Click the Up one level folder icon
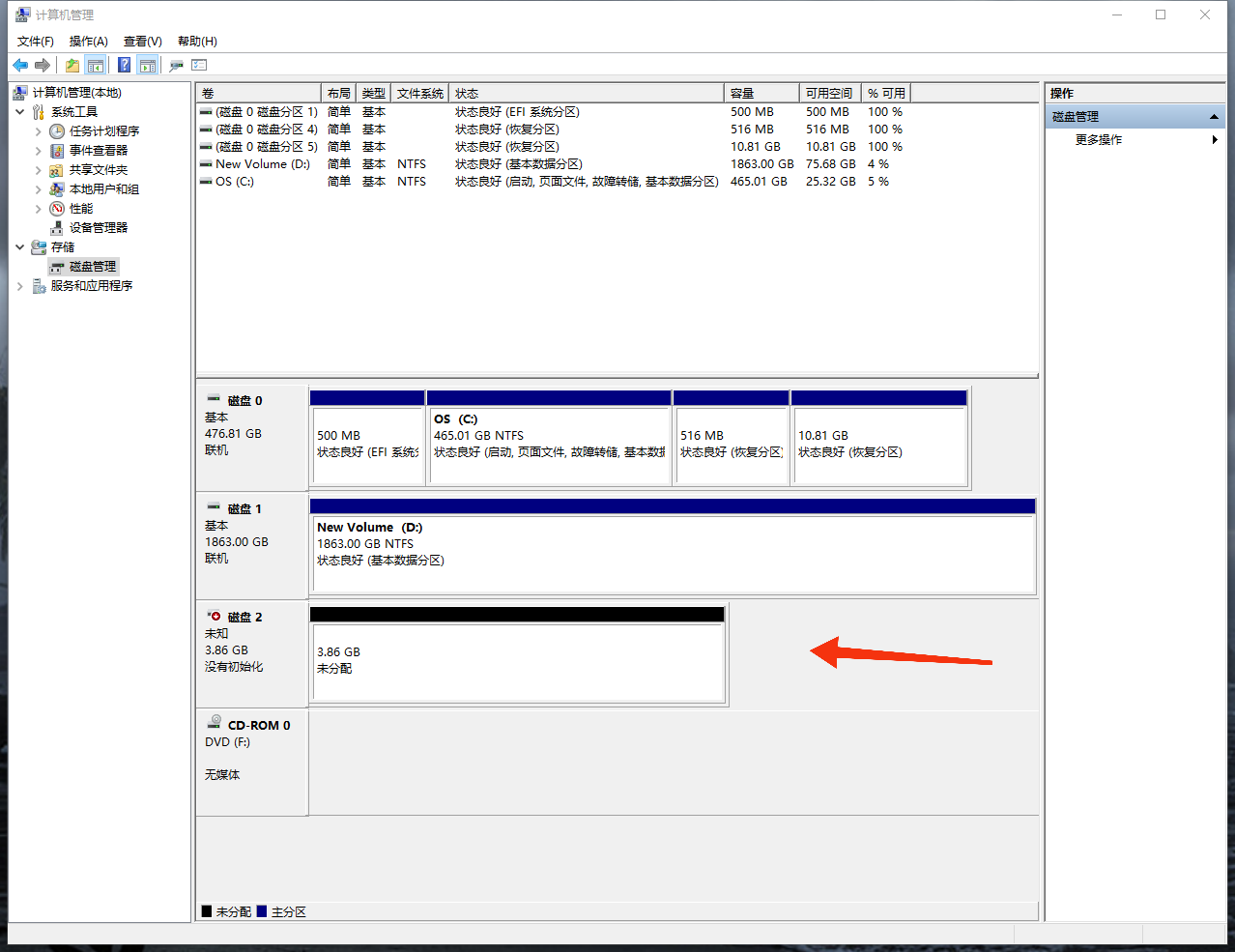 pyautogui.click(x=72, y=66)
